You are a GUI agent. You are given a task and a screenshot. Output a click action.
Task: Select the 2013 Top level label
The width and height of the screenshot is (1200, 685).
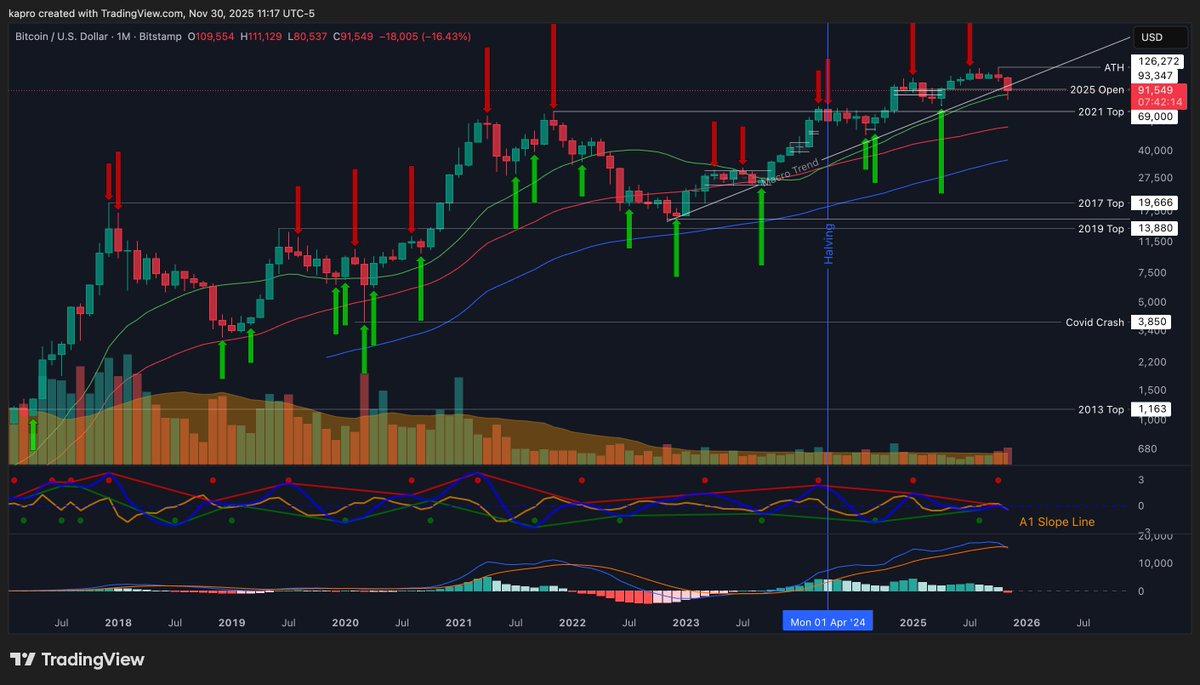tap(1101, 409)
